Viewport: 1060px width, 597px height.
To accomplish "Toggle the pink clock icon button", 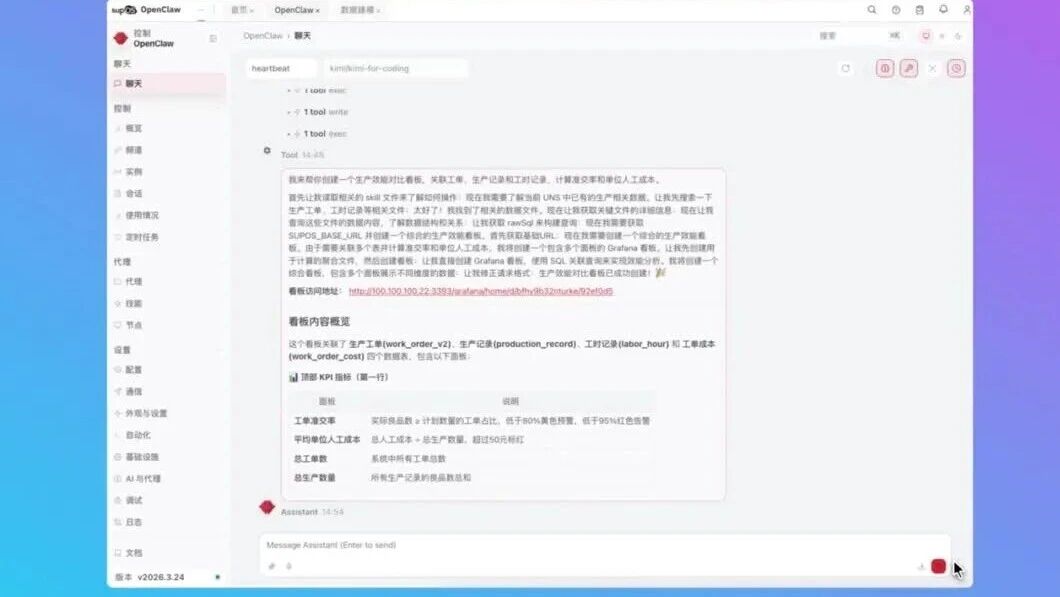I will pos(956,68).
